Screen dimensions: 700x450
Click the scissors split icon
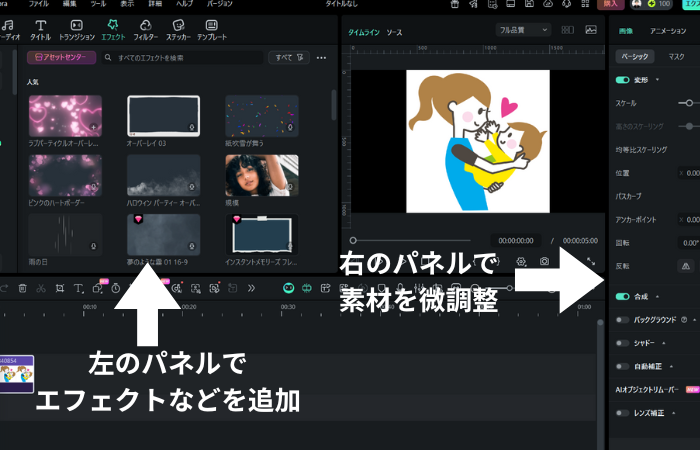41,288
